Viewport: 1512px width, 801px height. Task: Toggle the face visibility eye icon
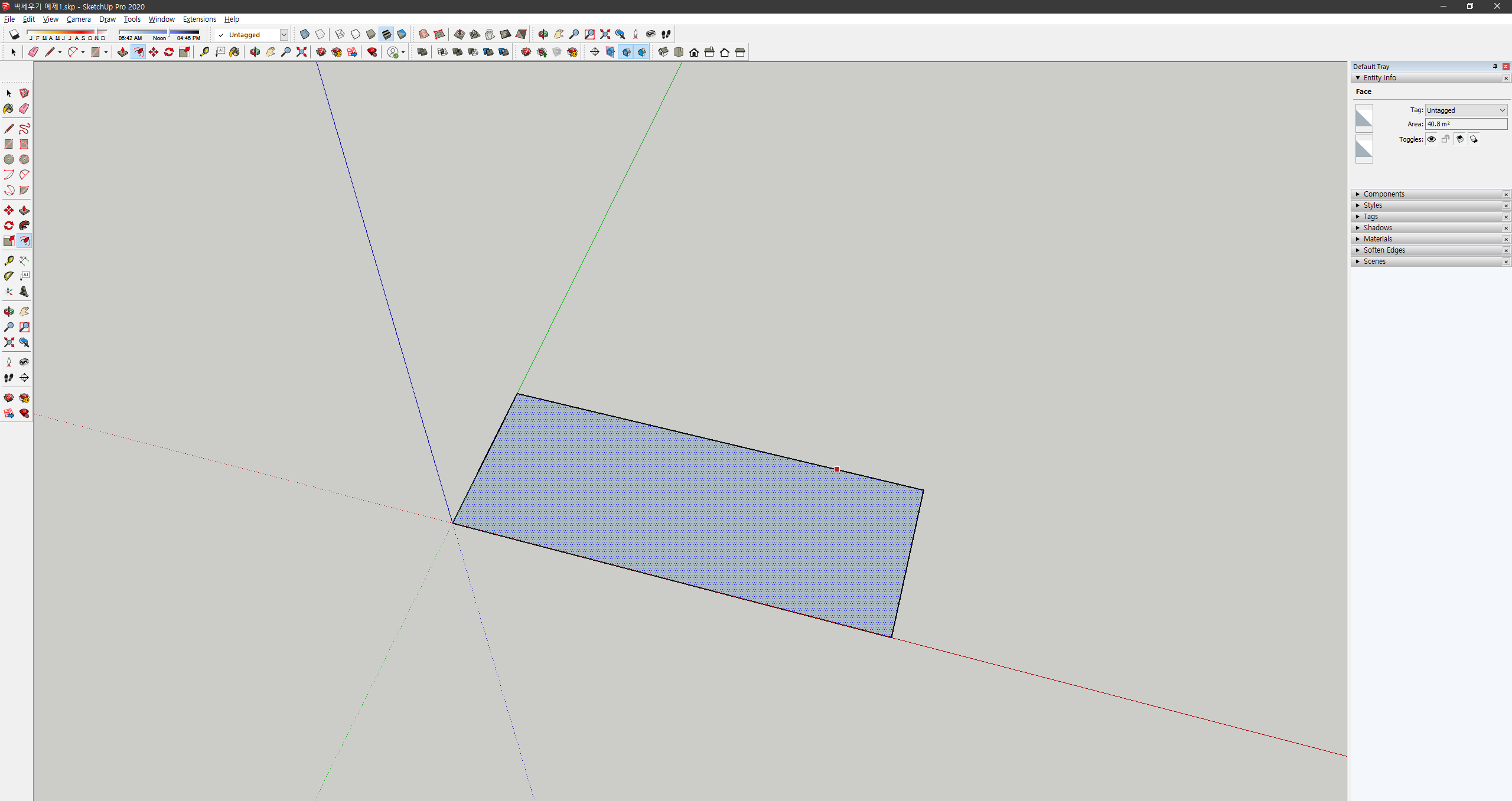1432,139
